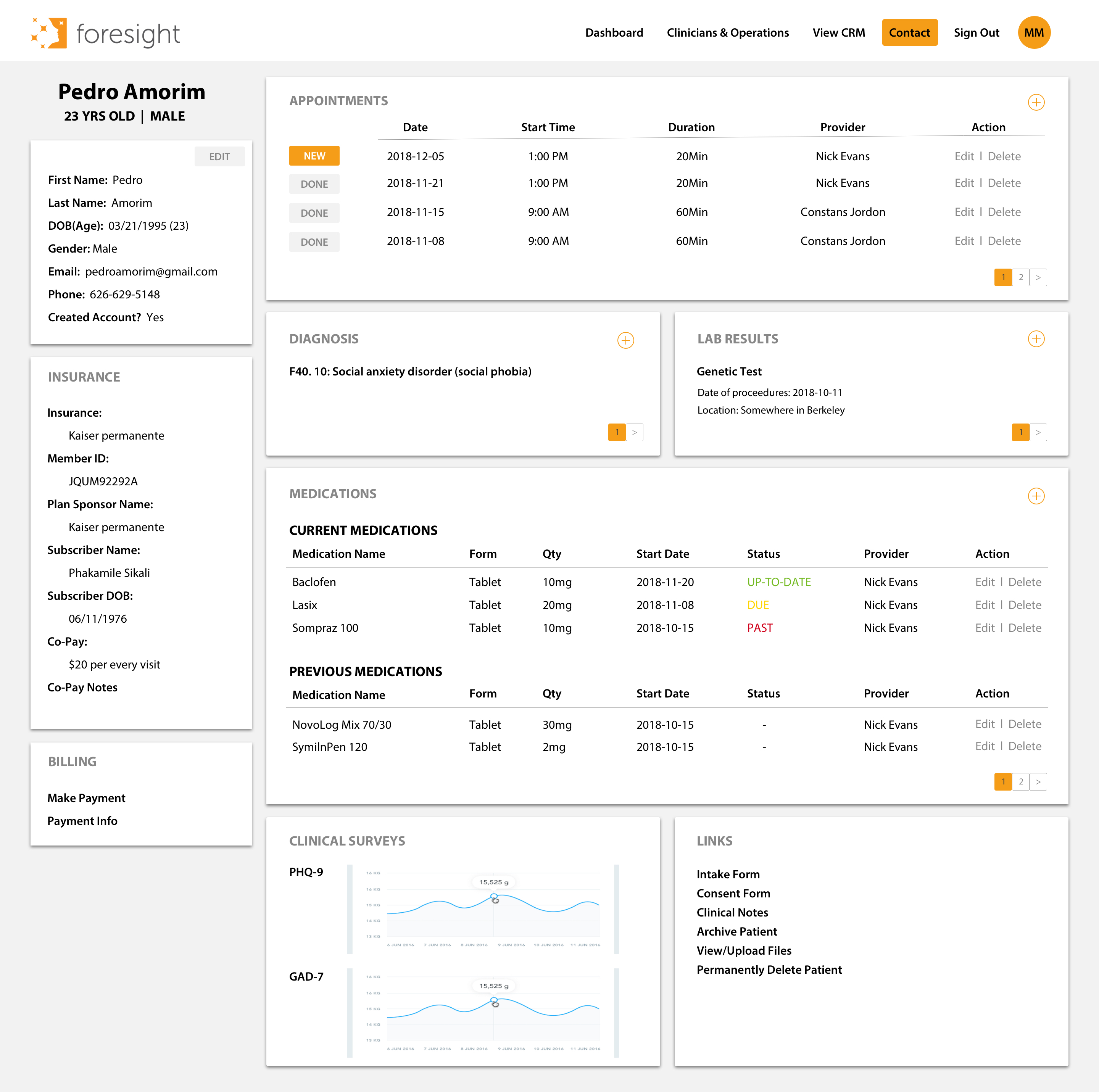Go to next diagnosis page arrow

634,432
